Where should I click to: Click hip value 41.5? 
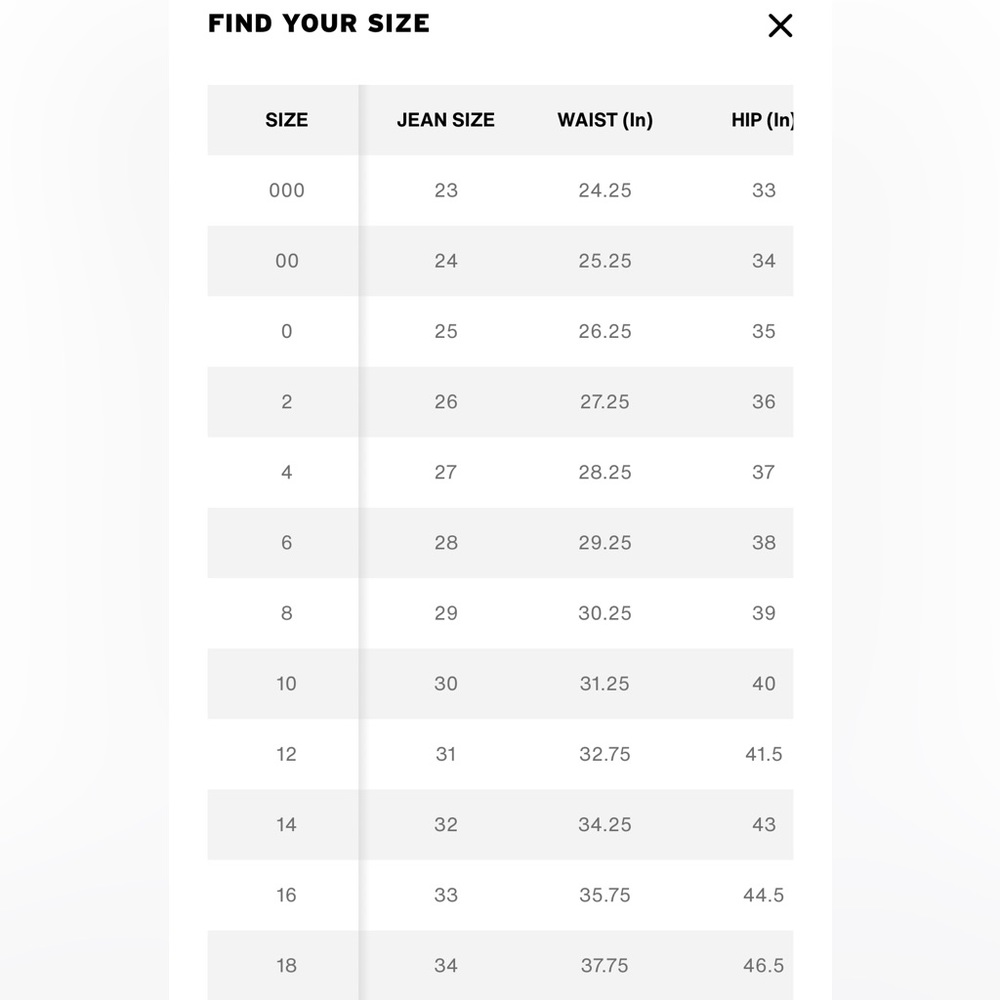point(763,754)
